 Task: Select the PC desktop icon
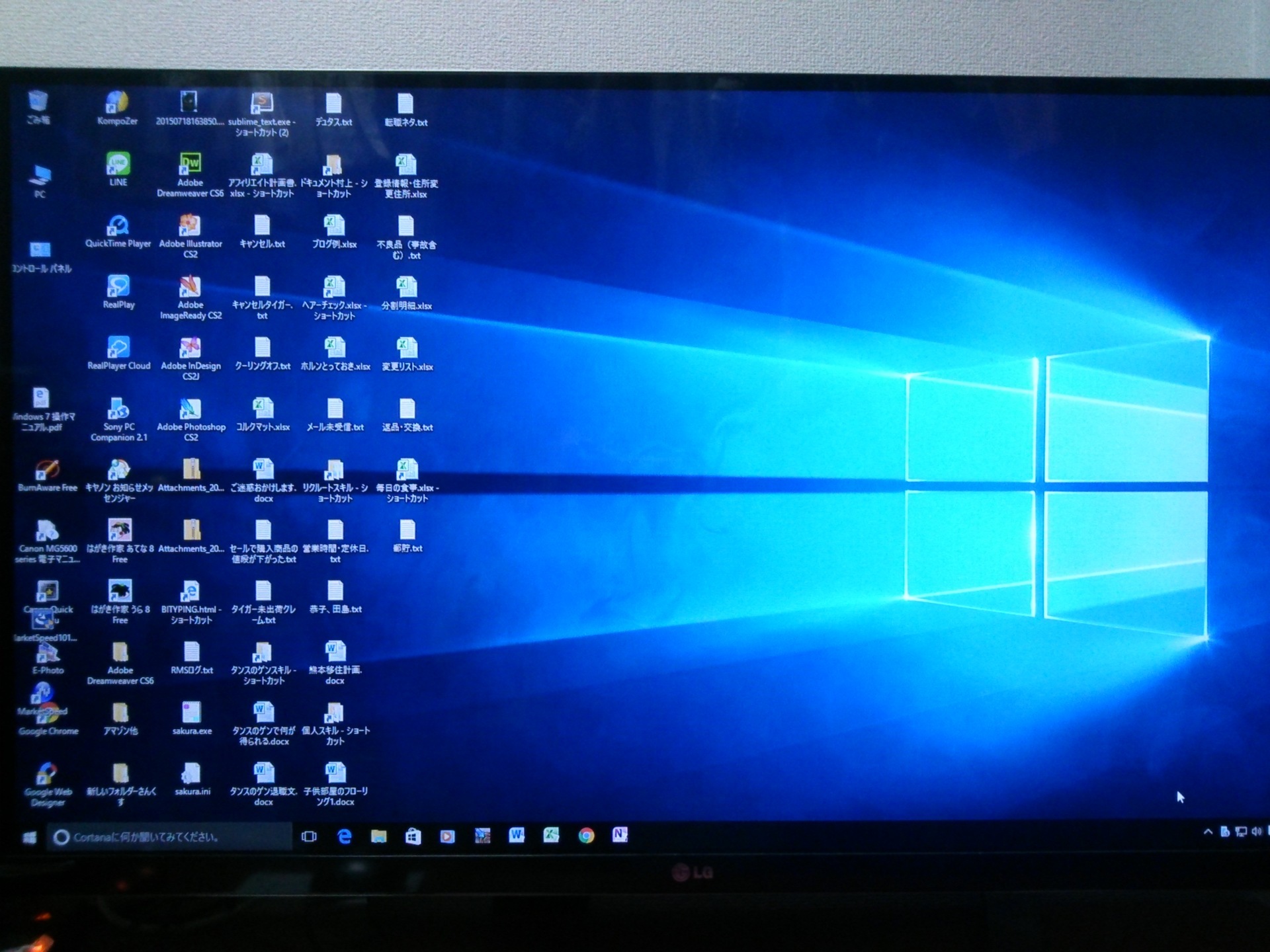[x=40, y=181]
